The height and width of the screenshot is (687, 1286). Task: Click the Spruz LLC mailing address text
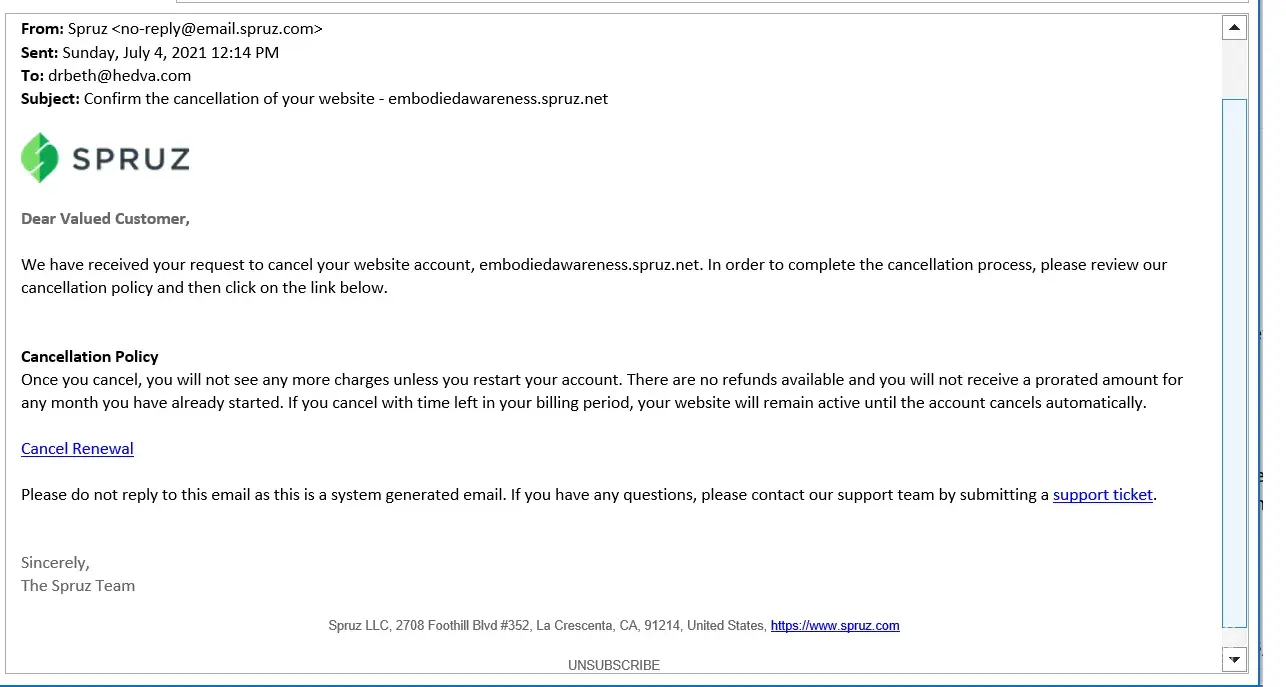click(x=546, y=626)
